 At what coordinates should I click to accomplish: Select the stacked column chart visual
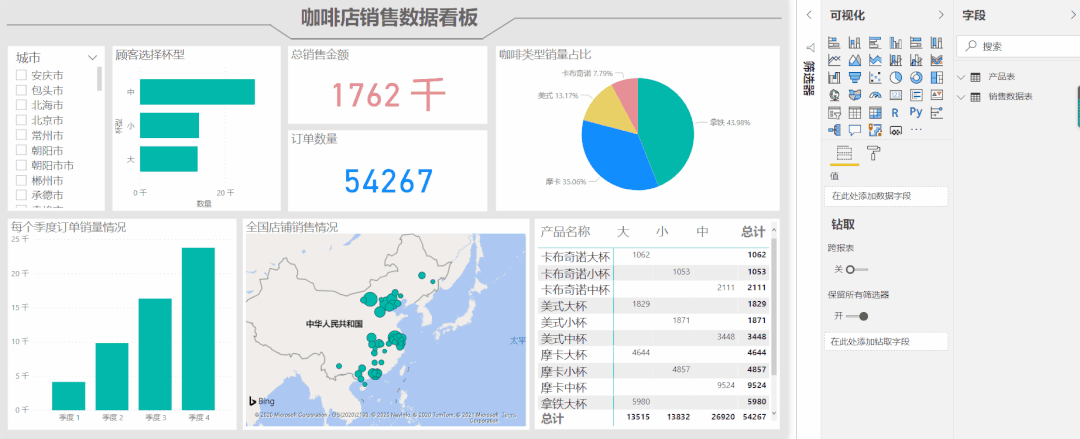pyautogui.click(x=855, y=43)
